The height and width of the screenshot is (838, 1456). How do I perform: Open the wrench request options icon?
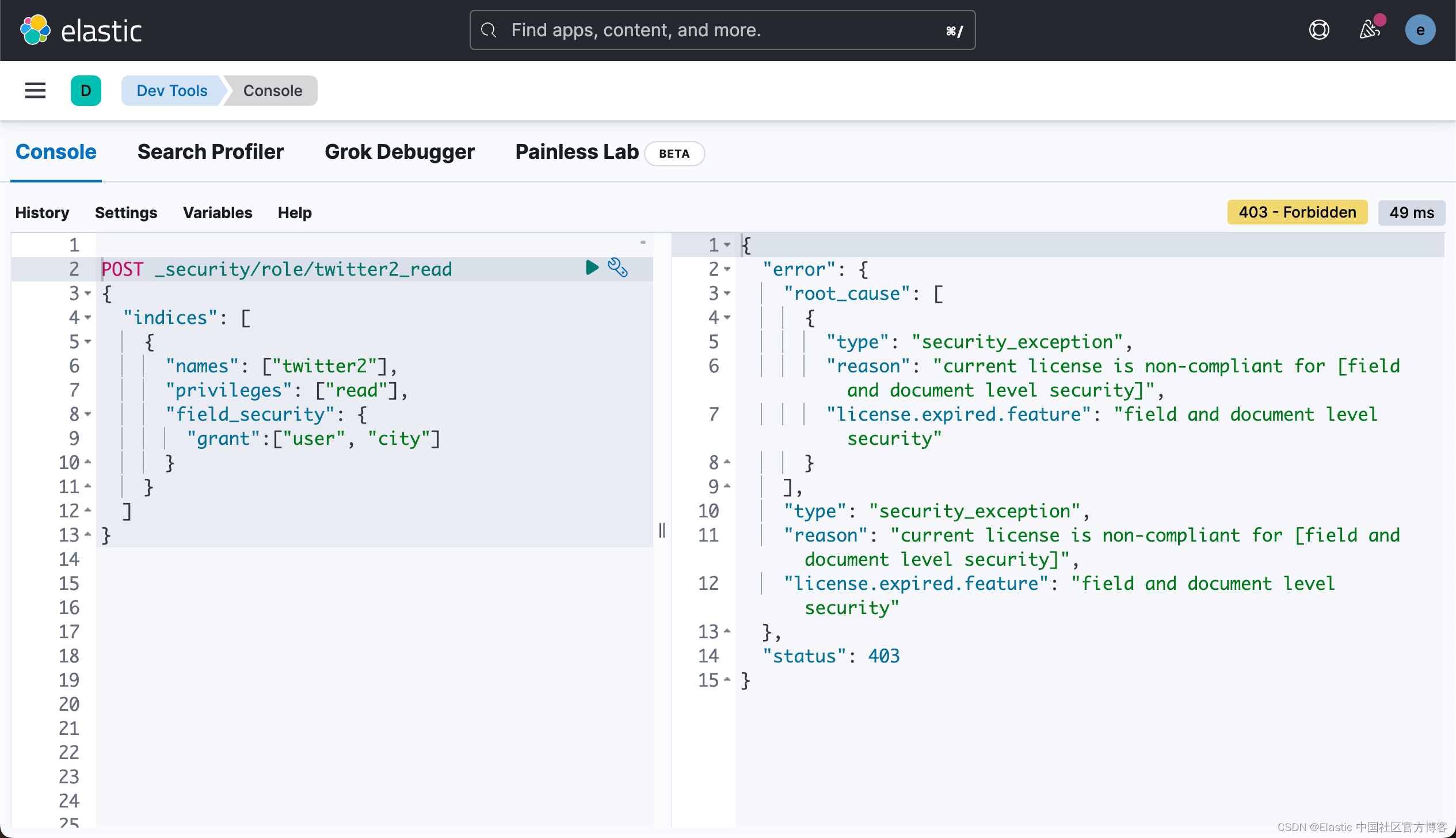(618, 268)
